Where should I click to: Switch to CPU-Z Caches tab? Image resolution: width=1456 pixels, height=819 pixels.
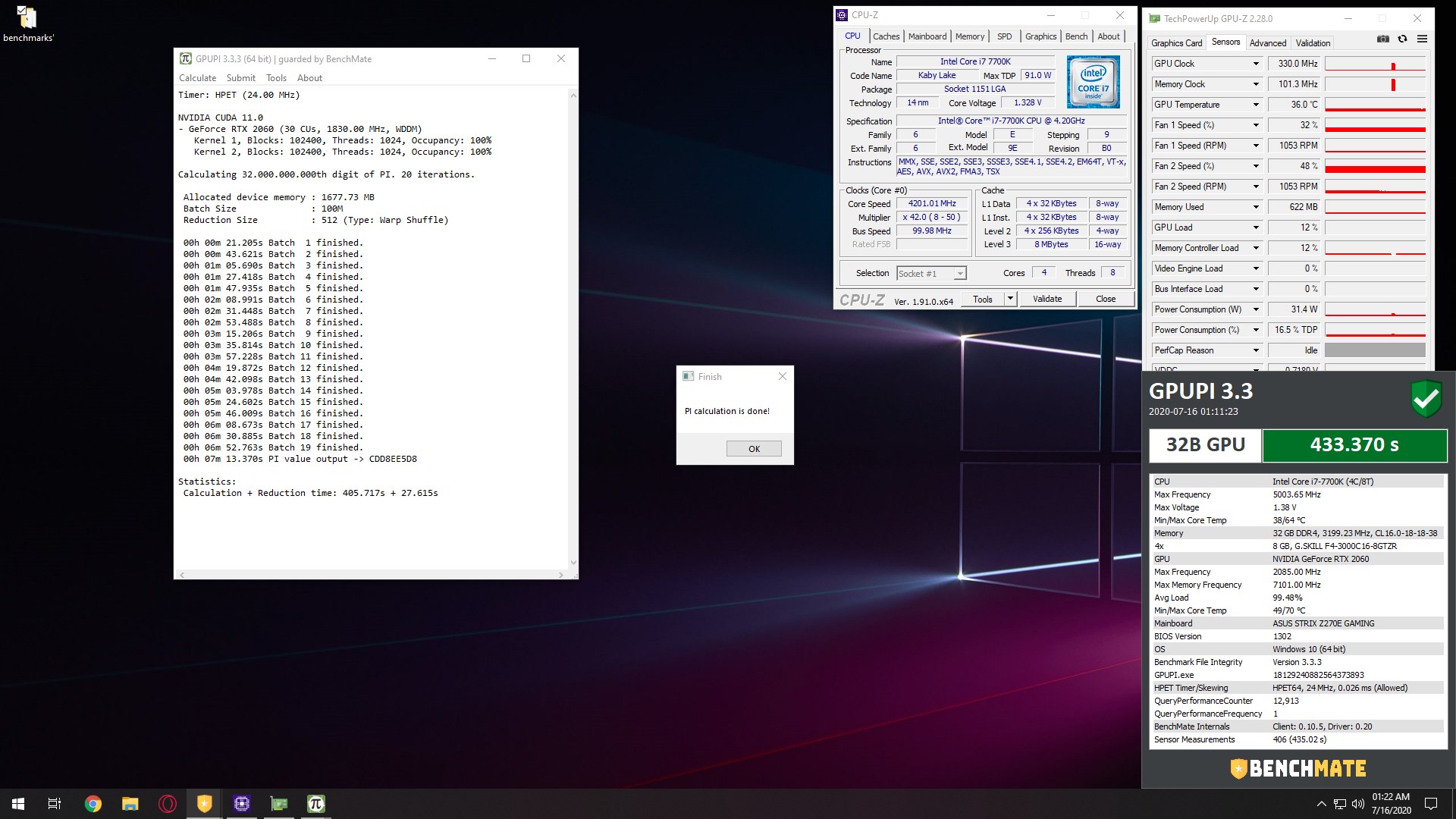886,36
